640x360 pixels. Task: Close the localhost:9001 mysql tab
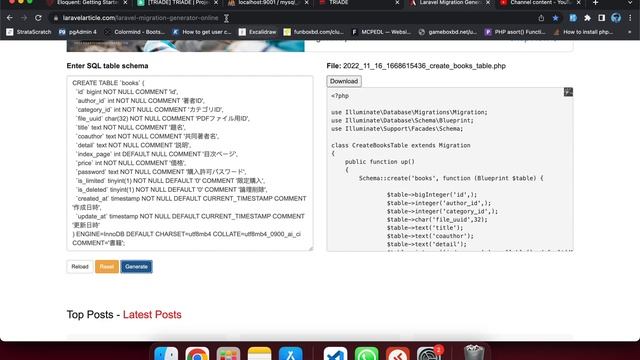coord(307,3)
